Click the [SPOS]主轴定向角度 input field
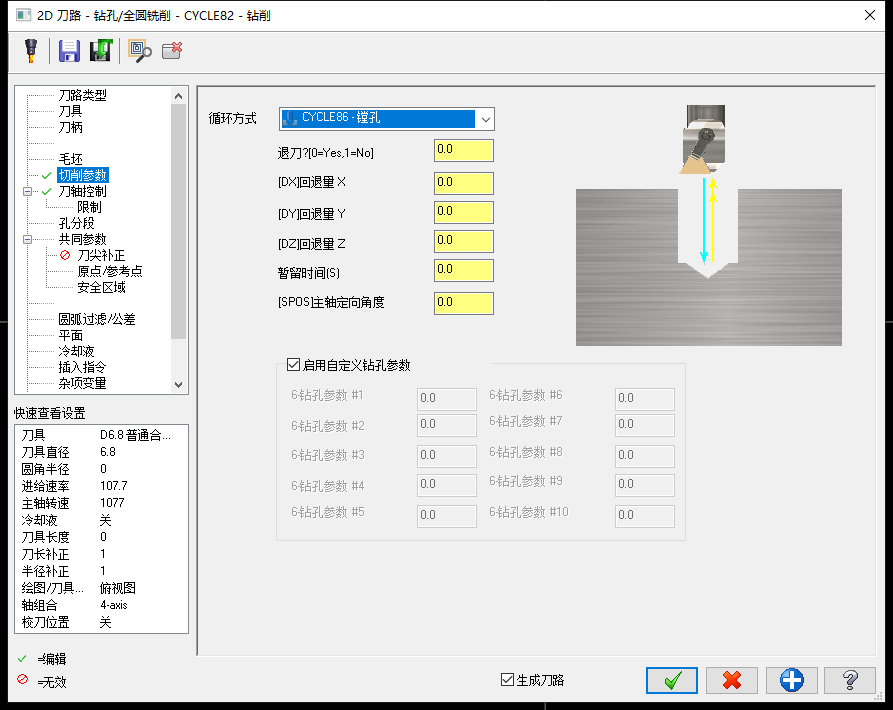893x710 pixels. coord(464,303)
